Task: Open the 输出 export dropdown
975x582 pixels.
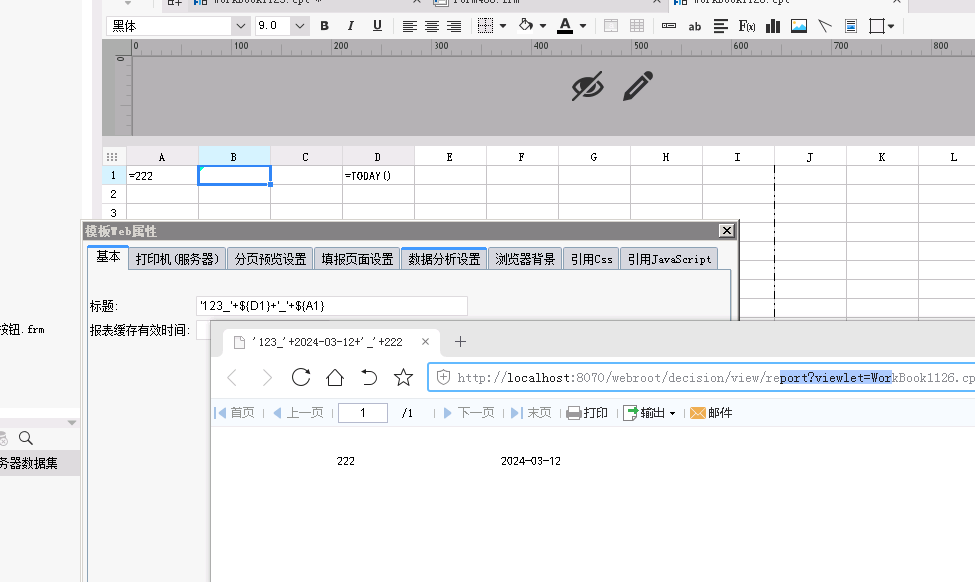Action: (650, 413)
